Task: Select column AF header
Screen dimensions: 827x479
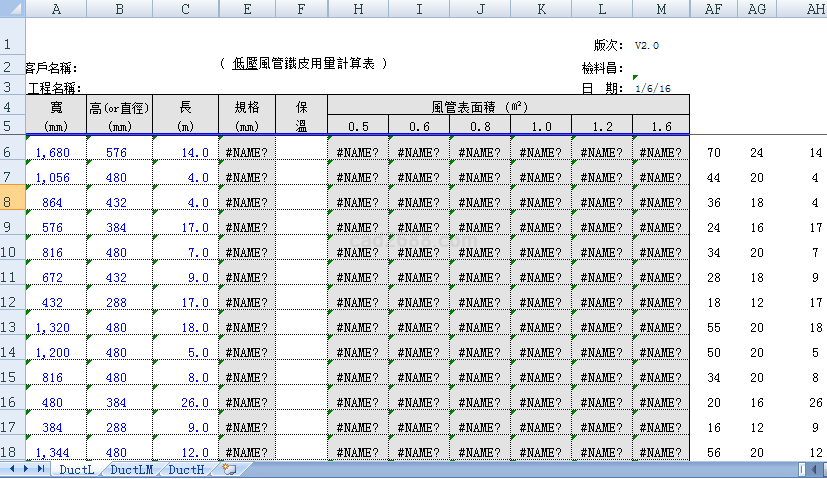Action: tap(713, 9)
